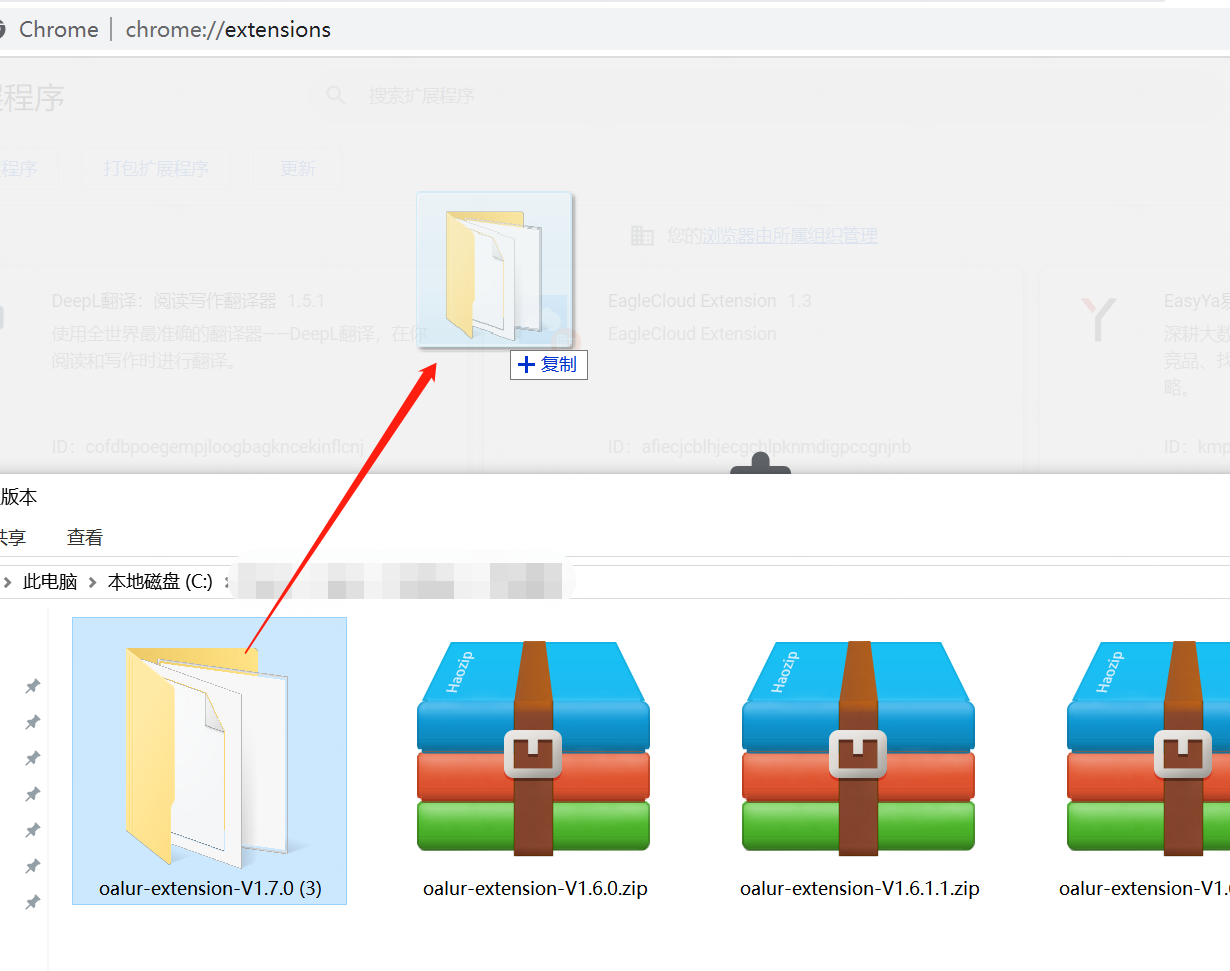1230x971 pixels.
Task: Click the 更新 button on extensions page
Action: (298, 168)
